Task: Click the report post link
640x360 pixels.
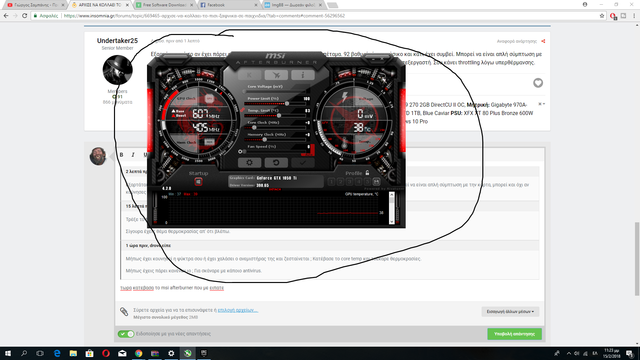Action: click(516, 41)
